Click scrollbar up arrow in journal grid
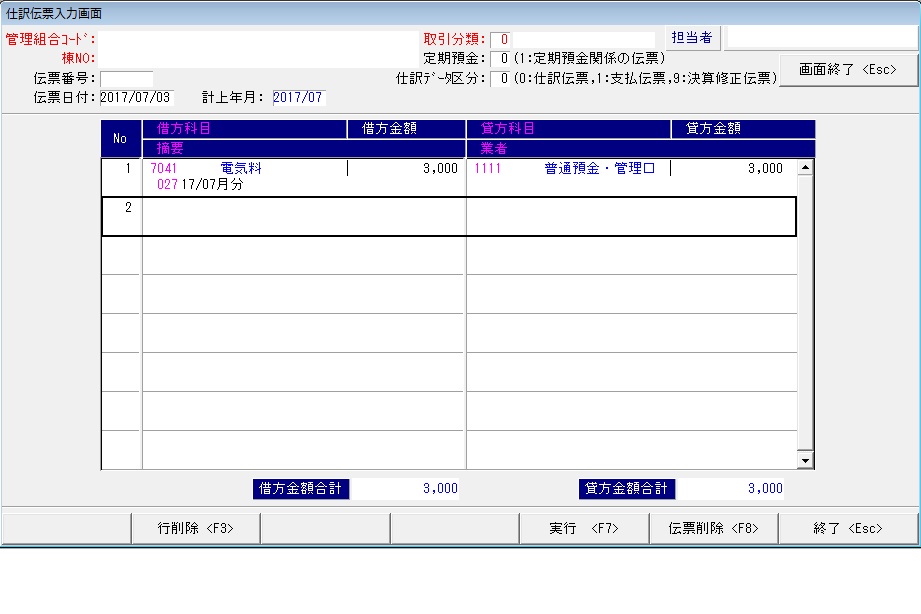 click(805, 167)
